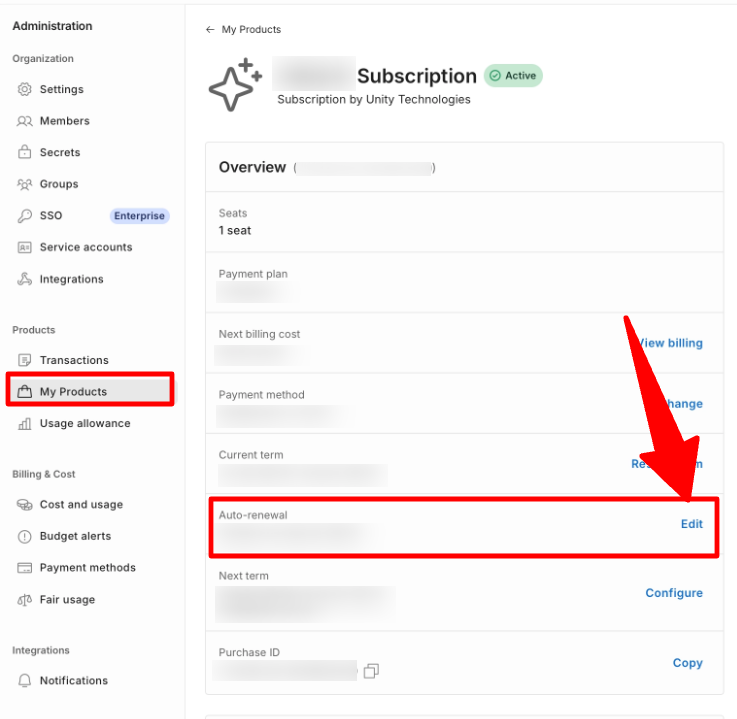Click Configure next to Next term
The width and height of the screenshot is (737, 719).
tap(674, 593)
